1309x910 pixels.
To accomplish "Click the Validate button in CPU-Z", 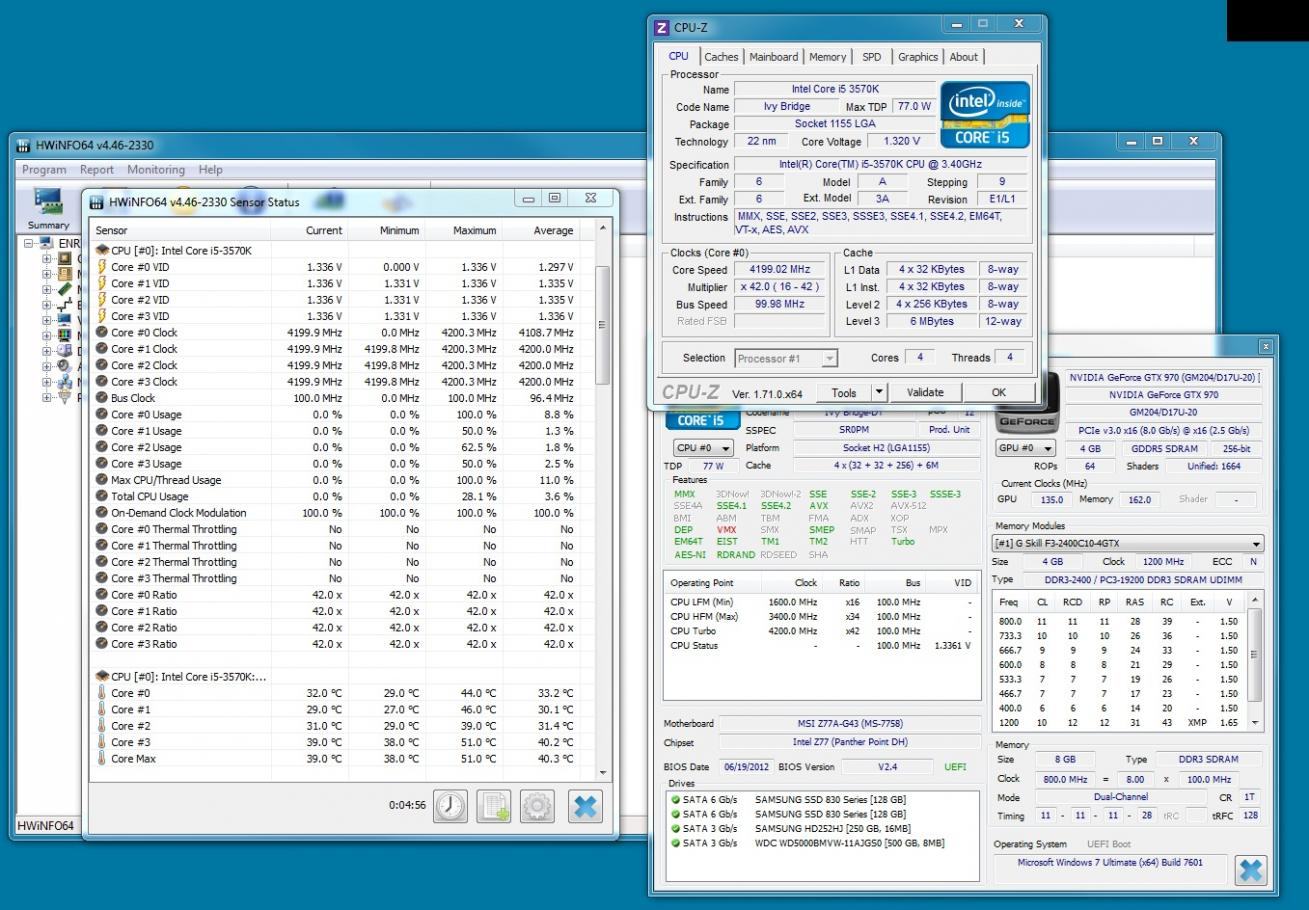I will coord(924,393).
